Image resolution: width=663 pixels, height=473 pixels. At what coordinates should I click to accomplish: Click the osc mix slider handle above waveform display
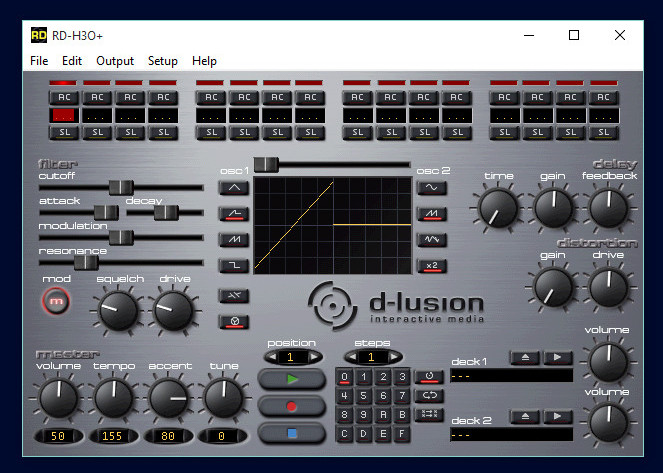266,164
